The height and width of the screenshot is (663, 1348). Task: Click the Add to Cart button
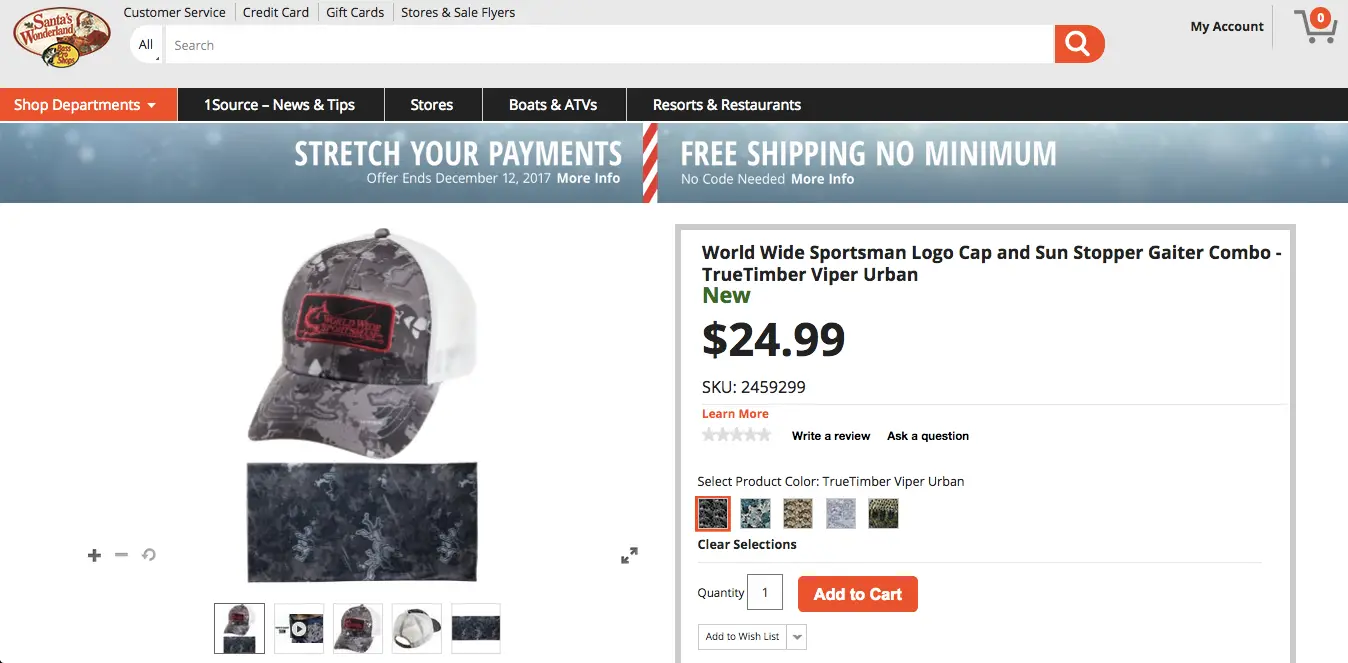point(857,594)
